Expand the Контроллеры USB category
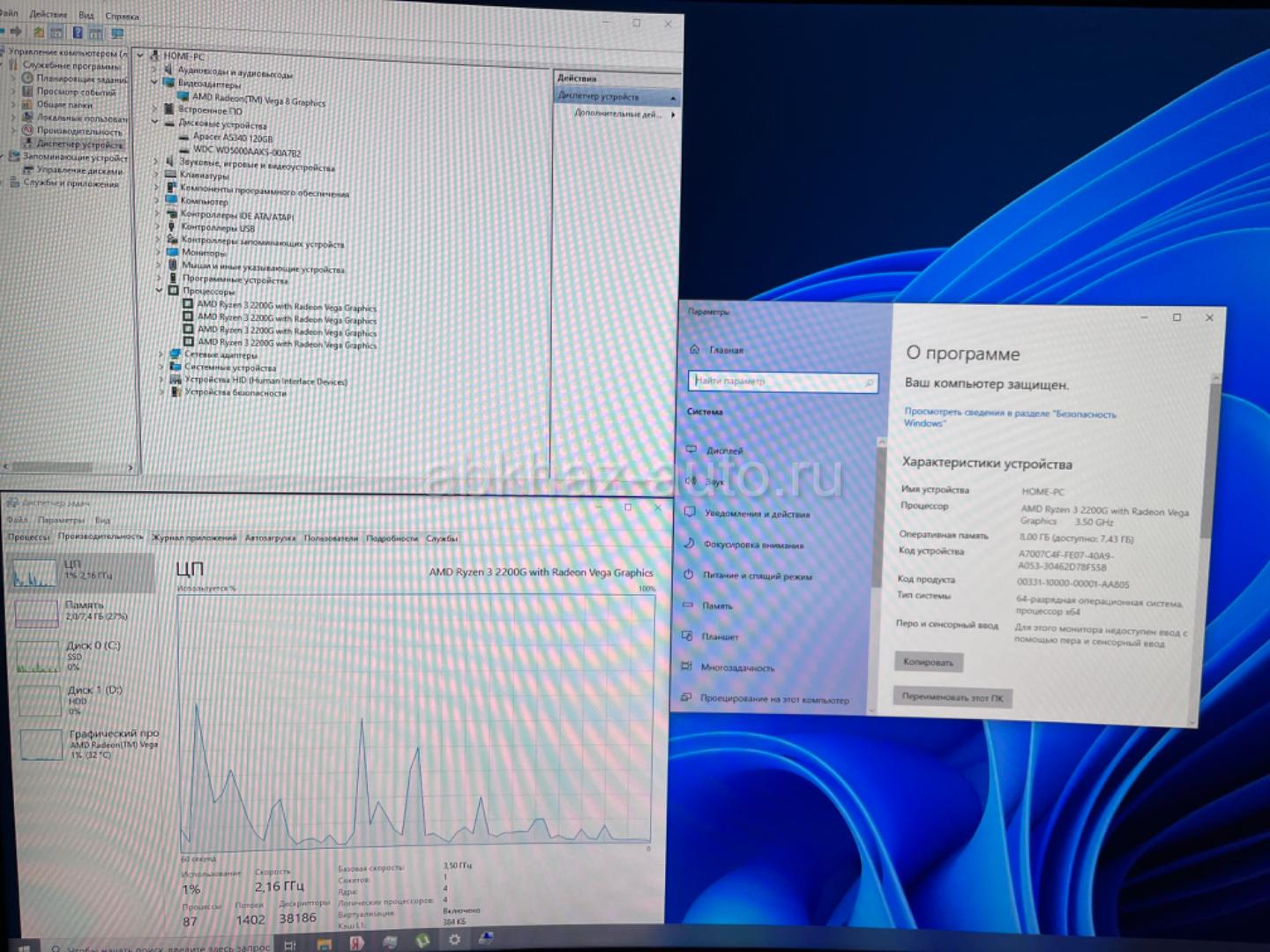 point(158,227)
